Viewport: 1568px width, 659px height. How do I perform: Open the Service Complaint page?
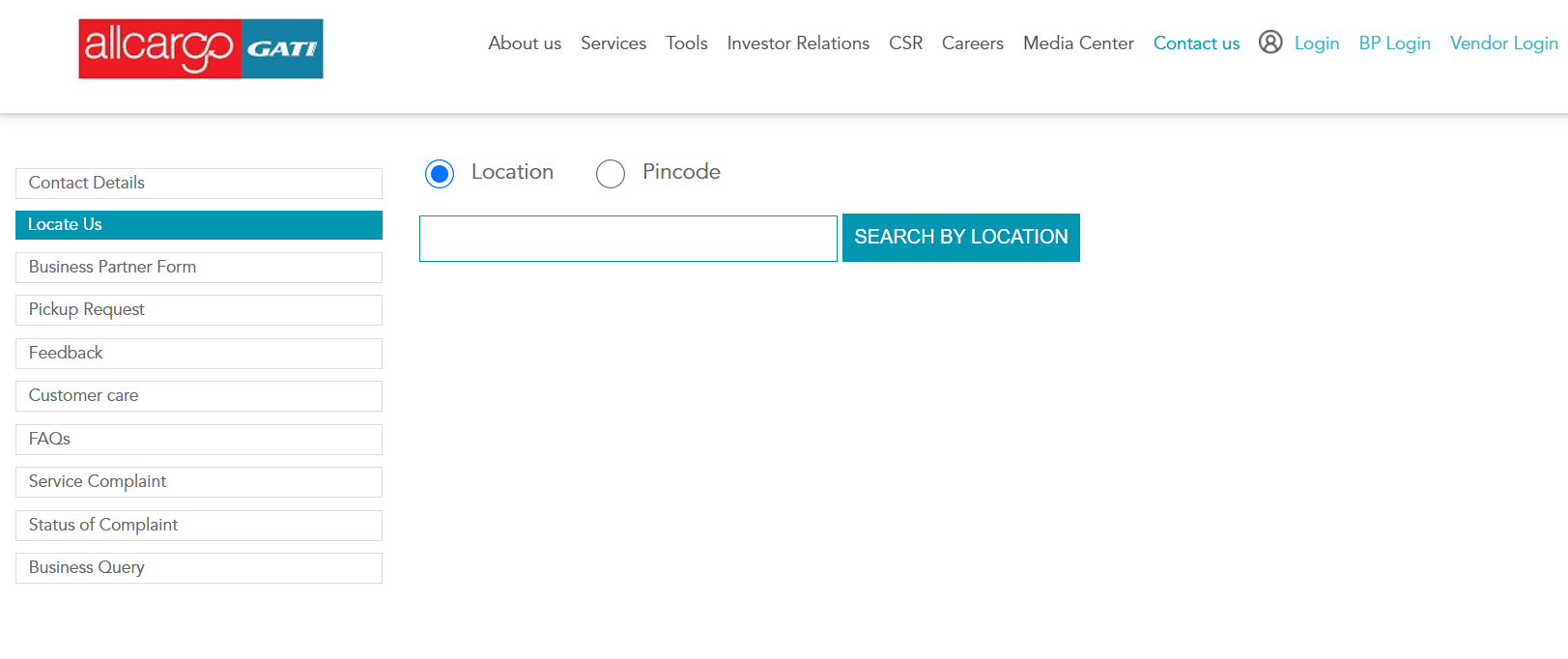click(198, 482)
